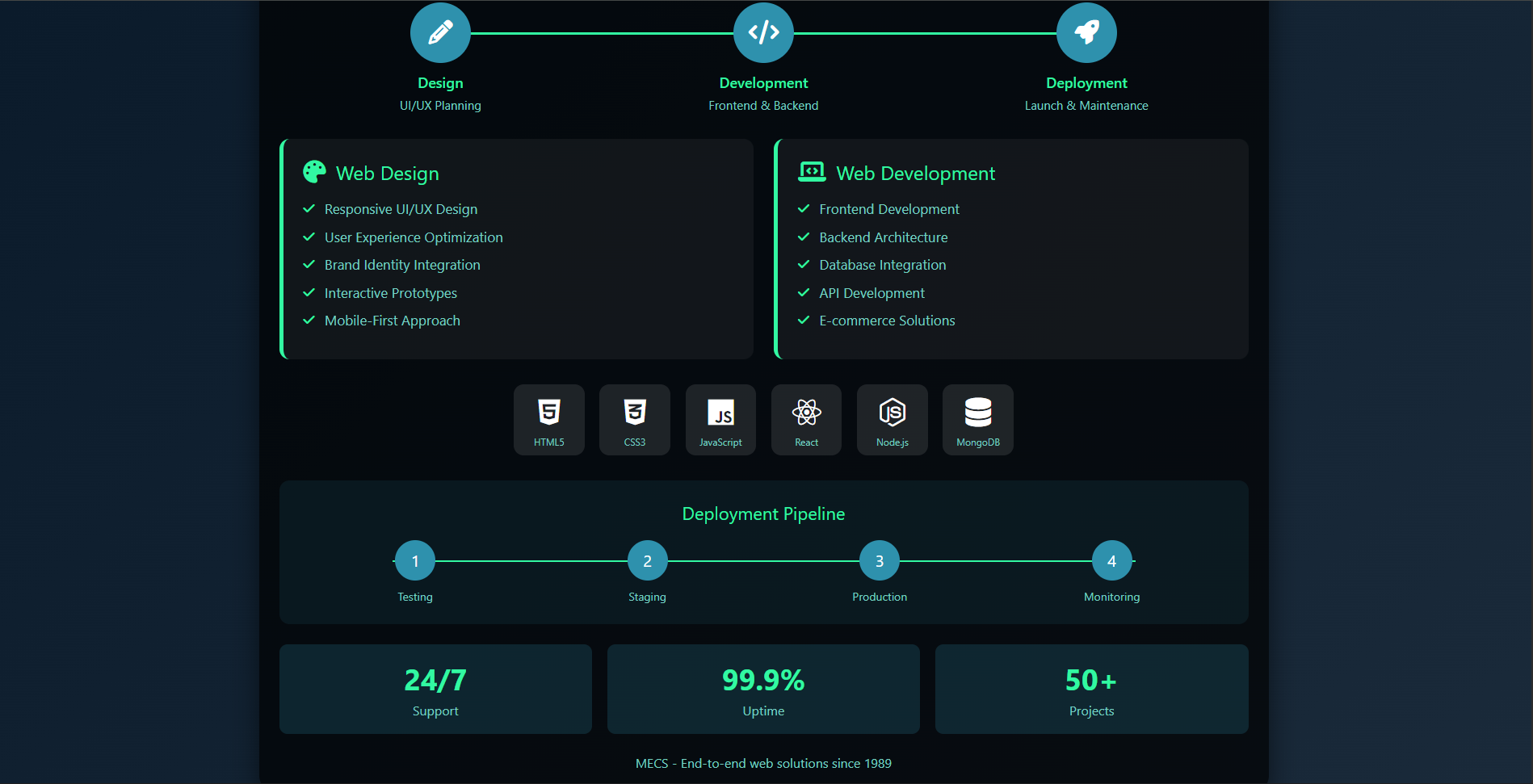This screenshot has height=784, width=1533.
Task: Click the 99.9% Uptime statistic card
Action: [762, 689]
